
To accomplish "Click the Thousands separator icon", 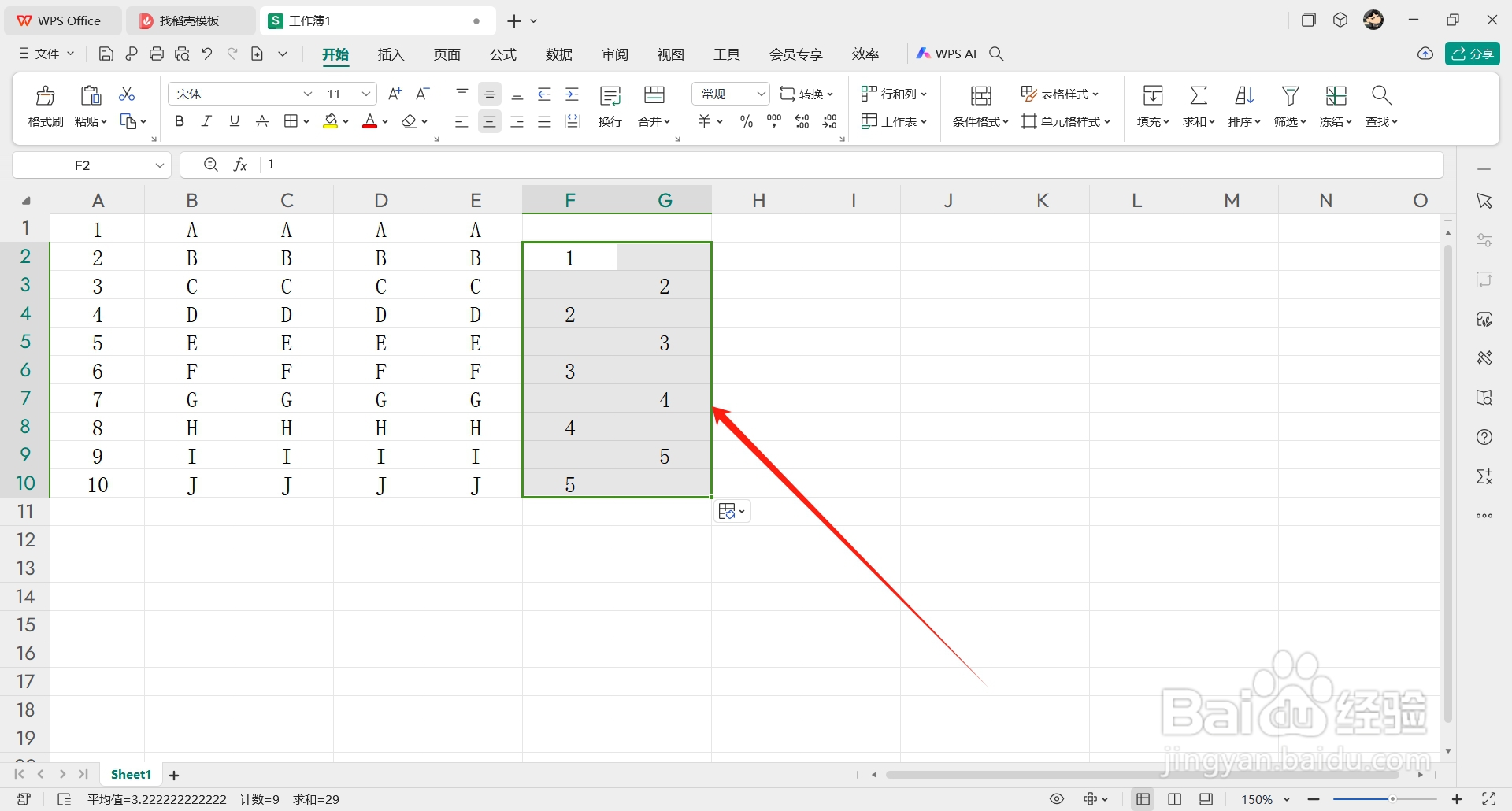I will [774, 121].
